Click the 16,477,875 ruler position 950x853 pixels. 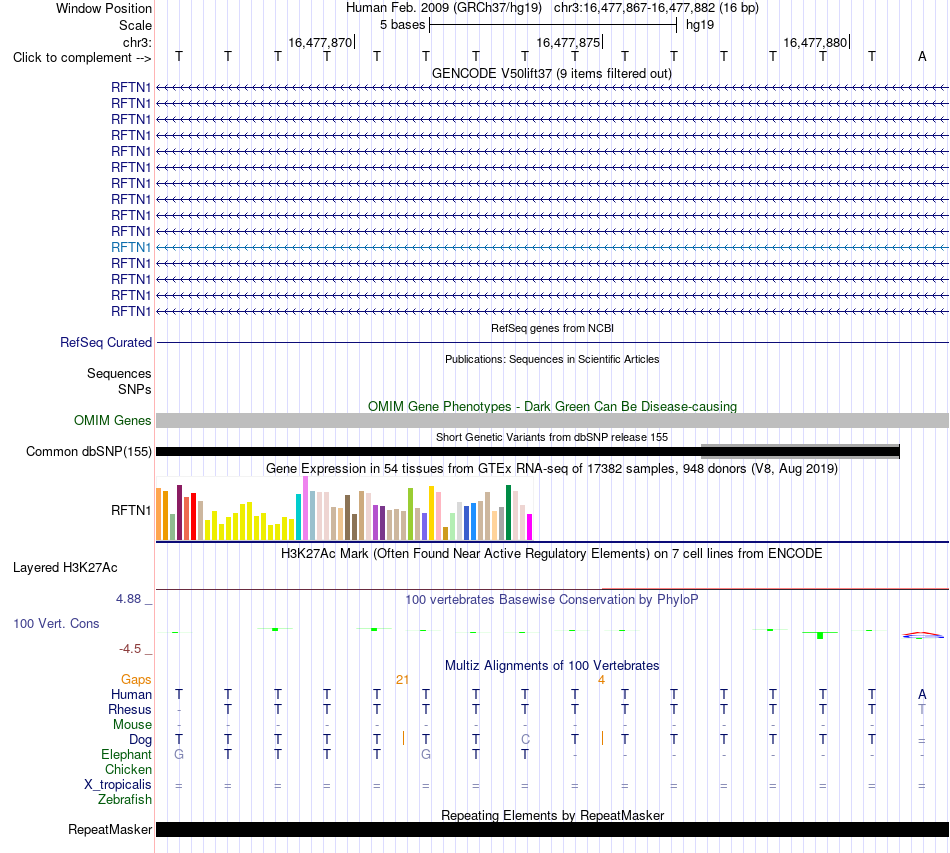pos(568,42)
